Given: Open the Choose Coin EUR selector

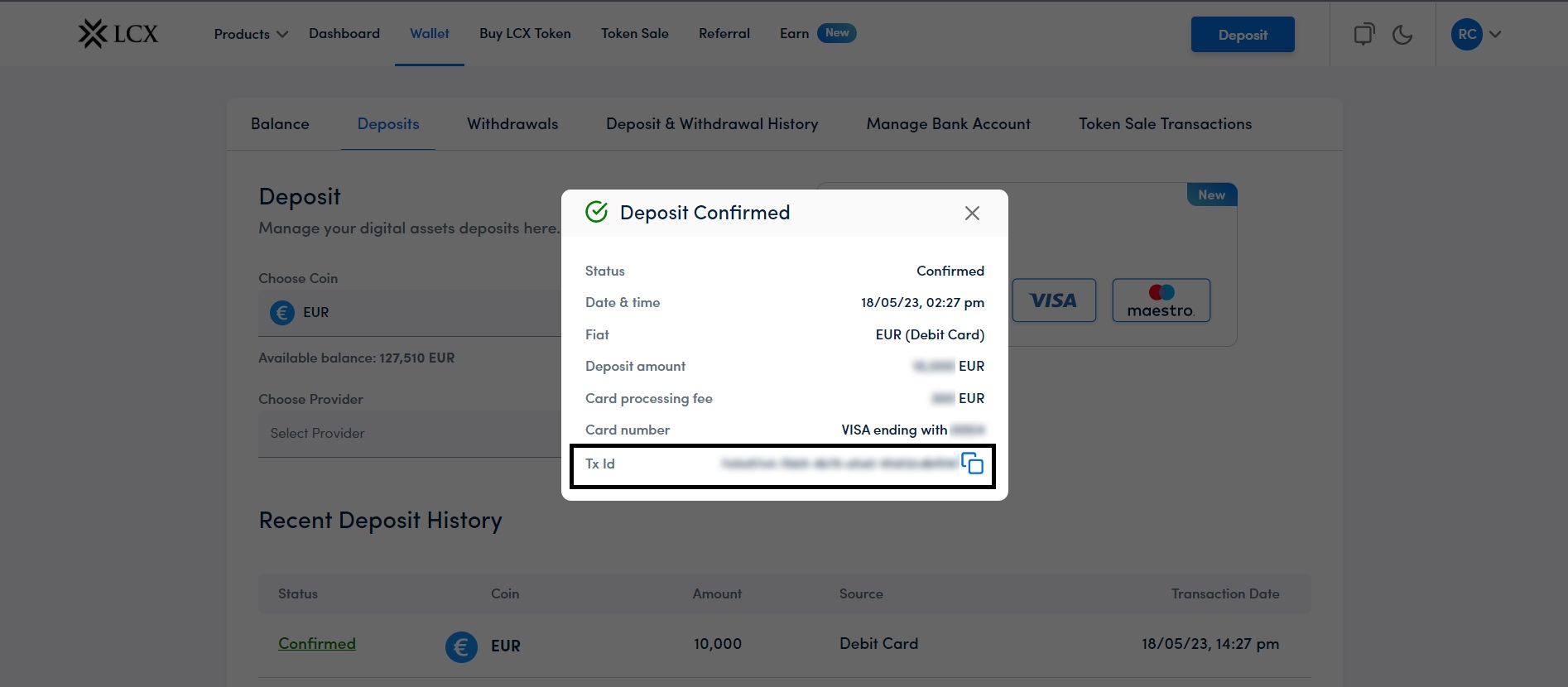Looking at the screenshot, I should point(410,313).
